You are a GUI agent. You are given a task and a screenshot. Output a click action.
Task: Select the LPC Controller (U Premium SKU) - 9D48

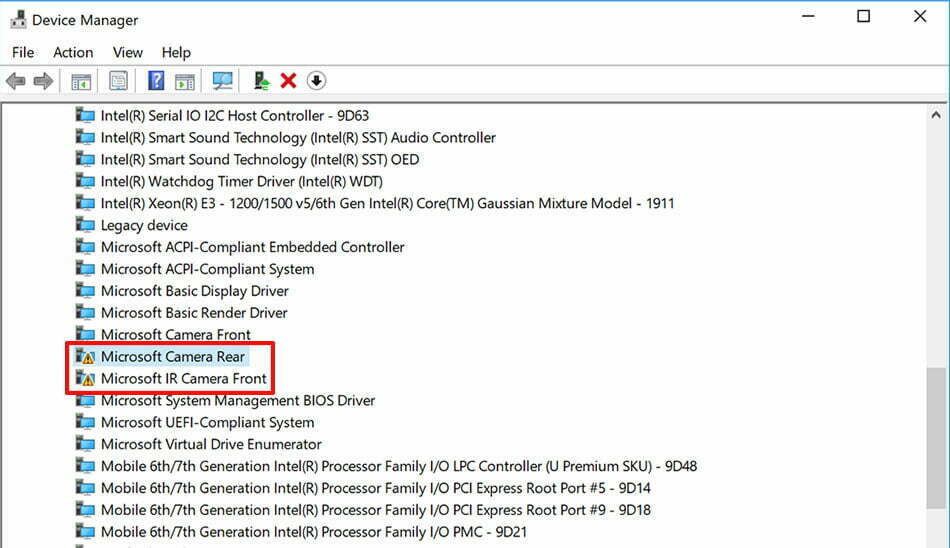pyautogui.click(x=399, y=466)
